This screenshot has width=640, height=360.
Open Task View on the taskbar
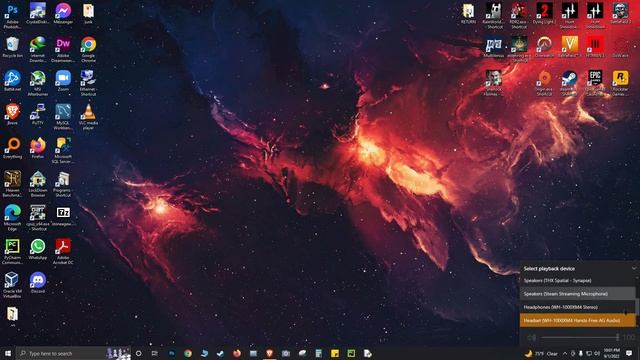(155, 353)
